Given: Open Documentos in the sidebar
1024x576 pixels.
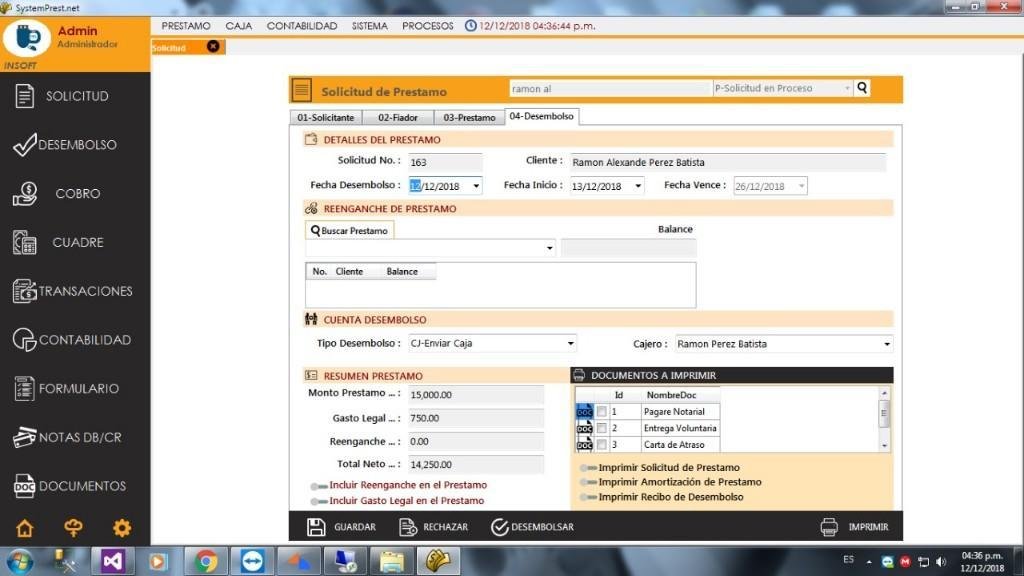Looking at the screenshot, I should pos(69,486).
